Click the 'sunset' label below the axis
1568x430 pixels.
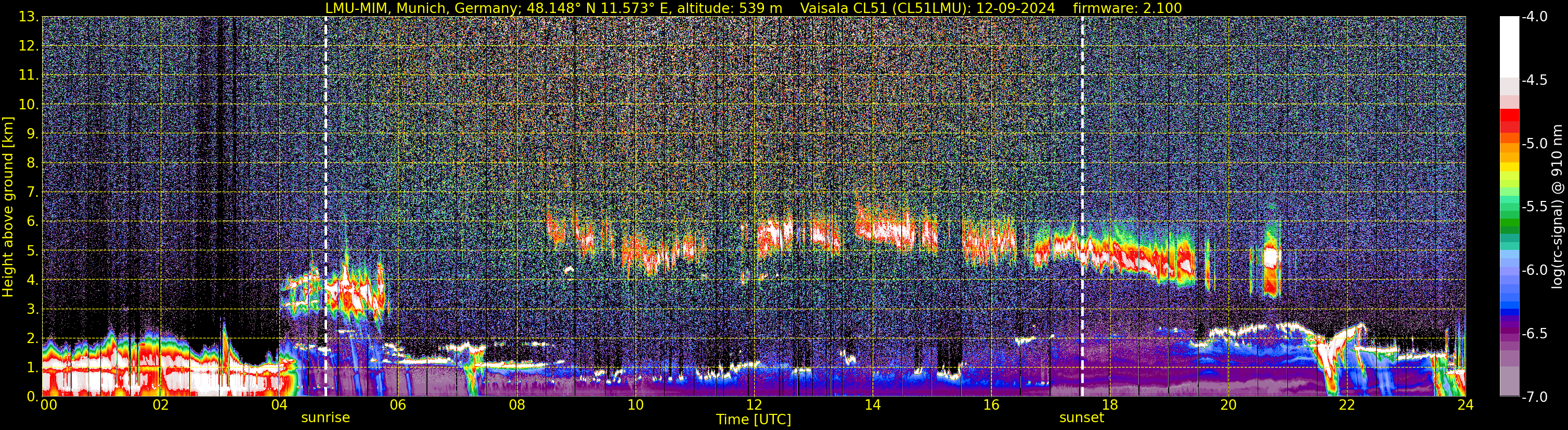coord(1082,418)
